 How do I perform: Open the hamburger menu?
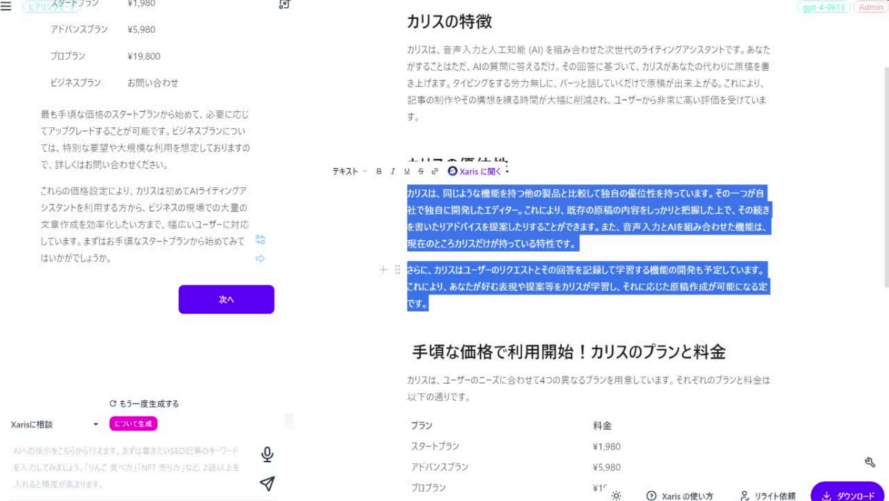[6, 6]
